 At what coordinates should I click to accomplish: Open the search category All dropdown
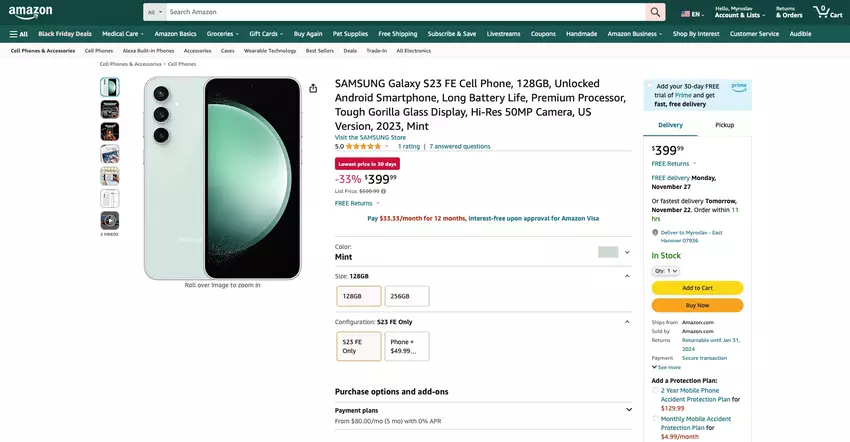pos(153,12)
